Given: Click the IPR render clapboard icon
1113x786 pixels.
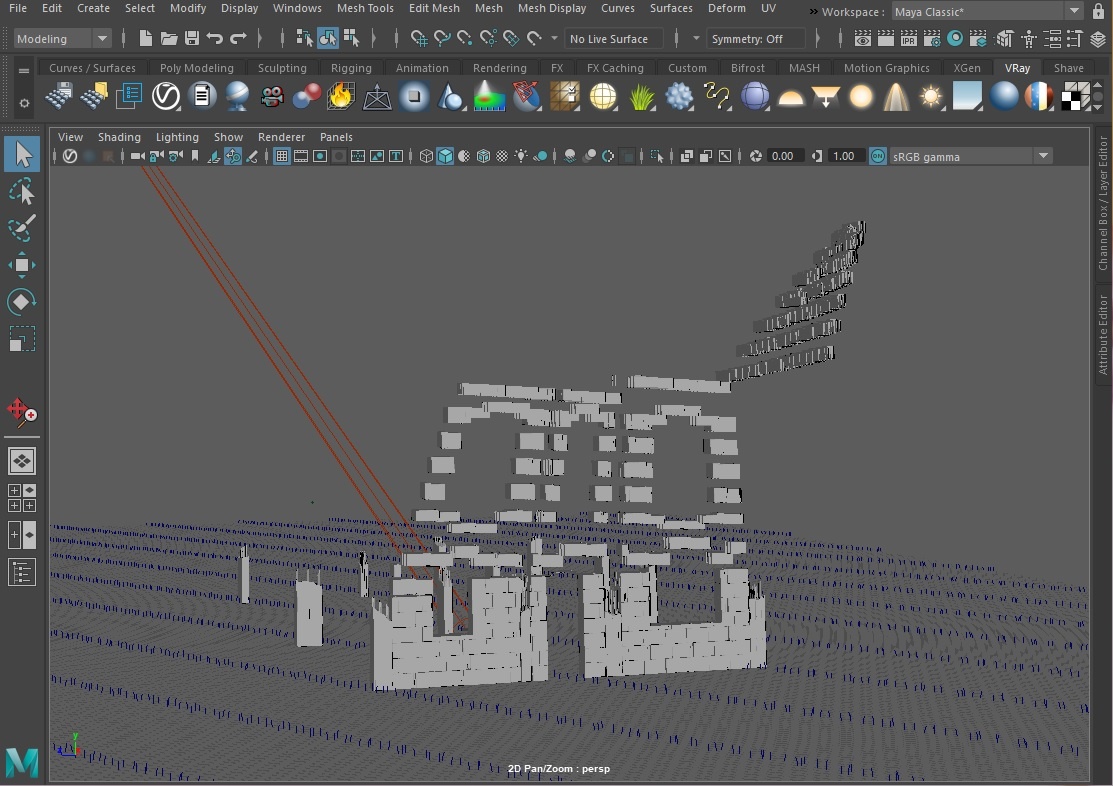Looking at the screenshot, I should pos(909,38).
